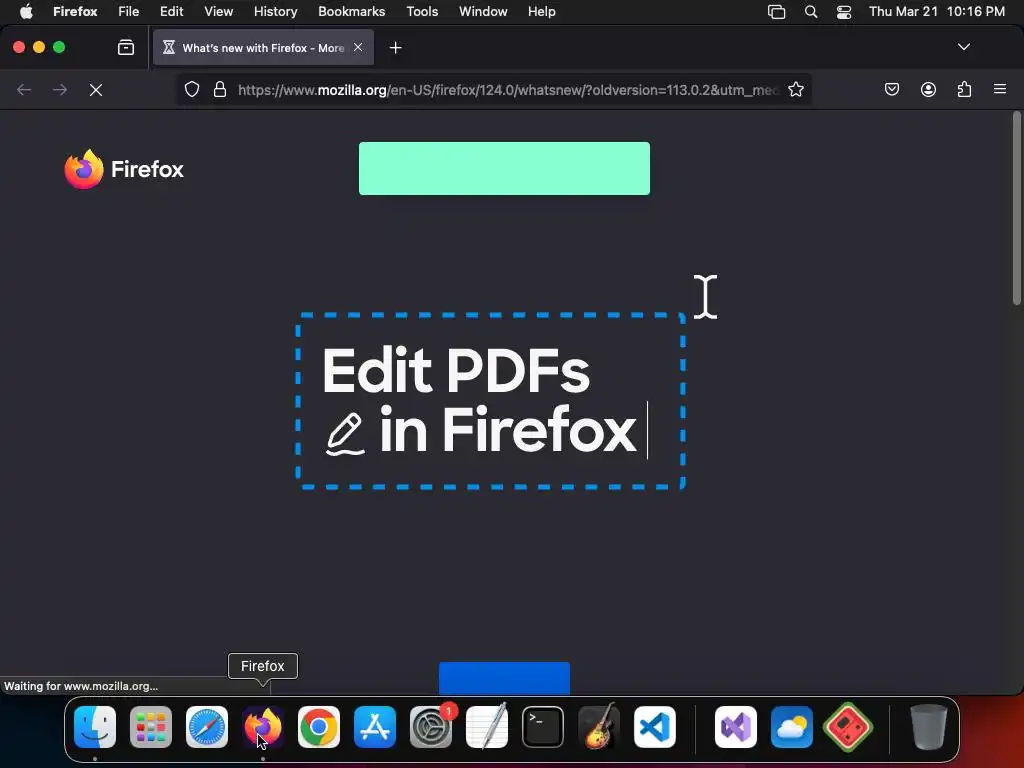The image size is (1024, 768).
Task: Click the Firefox logo on the page
Action: click(124, 169)
